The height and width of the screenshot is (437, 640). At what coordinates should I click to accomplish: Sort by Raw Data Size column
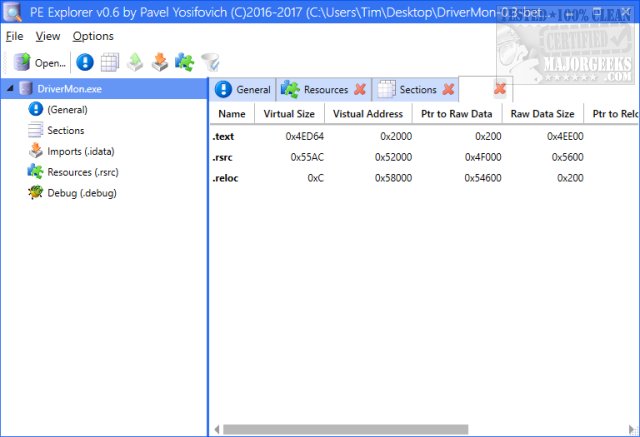click(542, 114)
